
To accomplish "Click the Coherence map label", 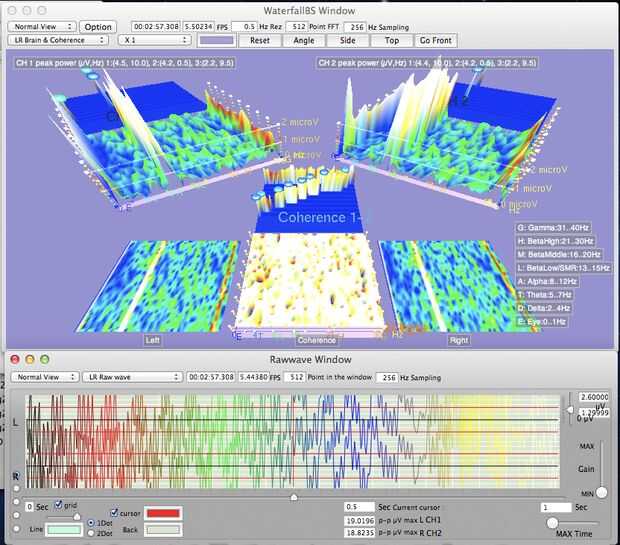I will [316, 340].
